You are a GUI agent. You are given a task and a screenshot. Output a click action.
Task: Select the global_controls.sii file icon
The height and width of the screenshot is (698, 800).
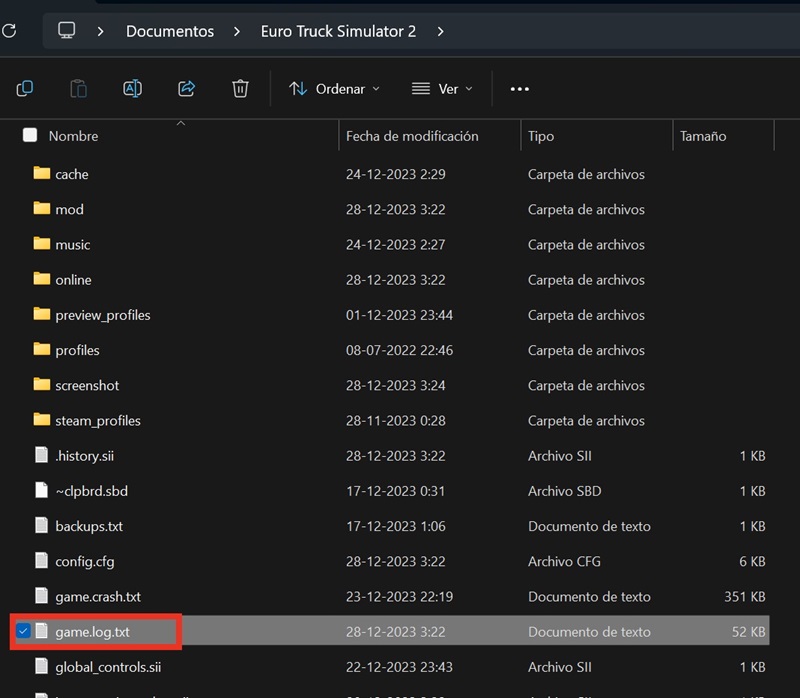(x=41, y=666)
